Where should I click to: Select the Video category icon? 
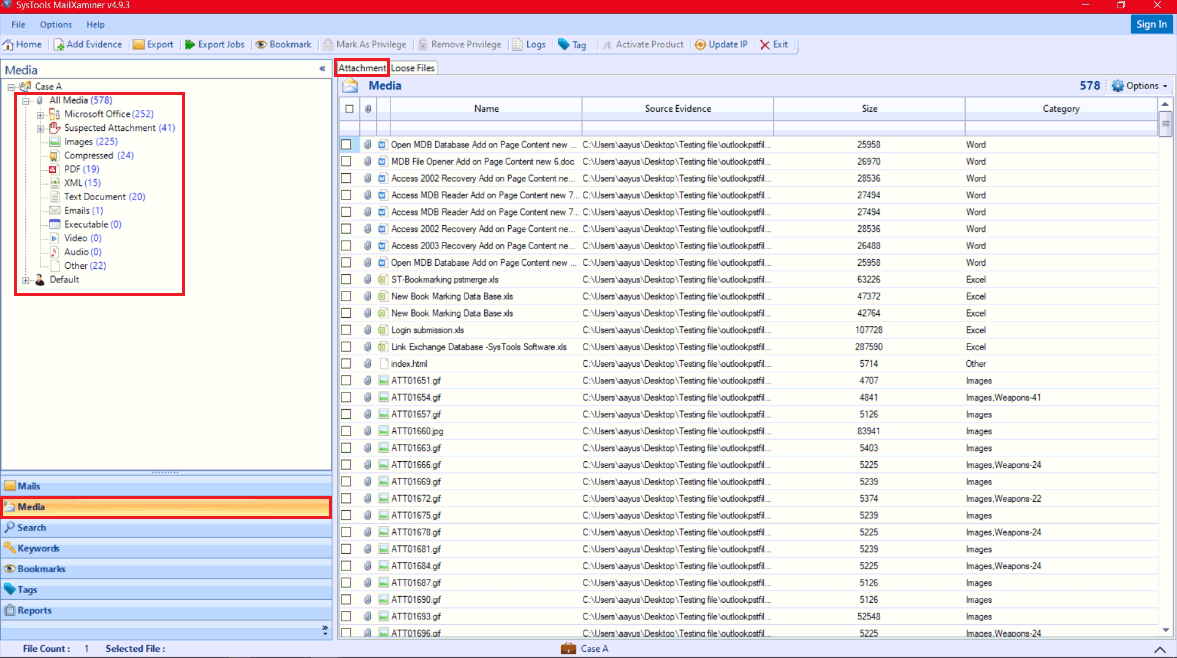click(55, 239)
